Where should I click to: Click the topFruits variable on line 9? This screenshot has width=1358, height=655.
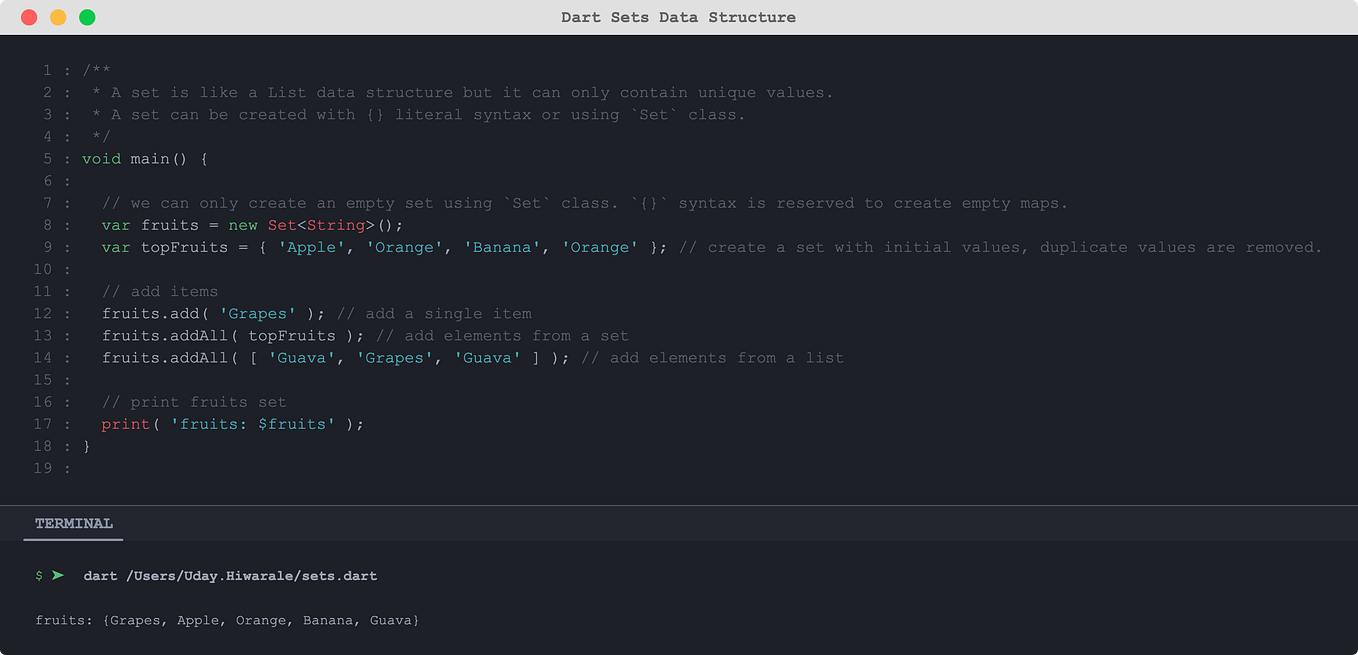click(x=183, y=247)
